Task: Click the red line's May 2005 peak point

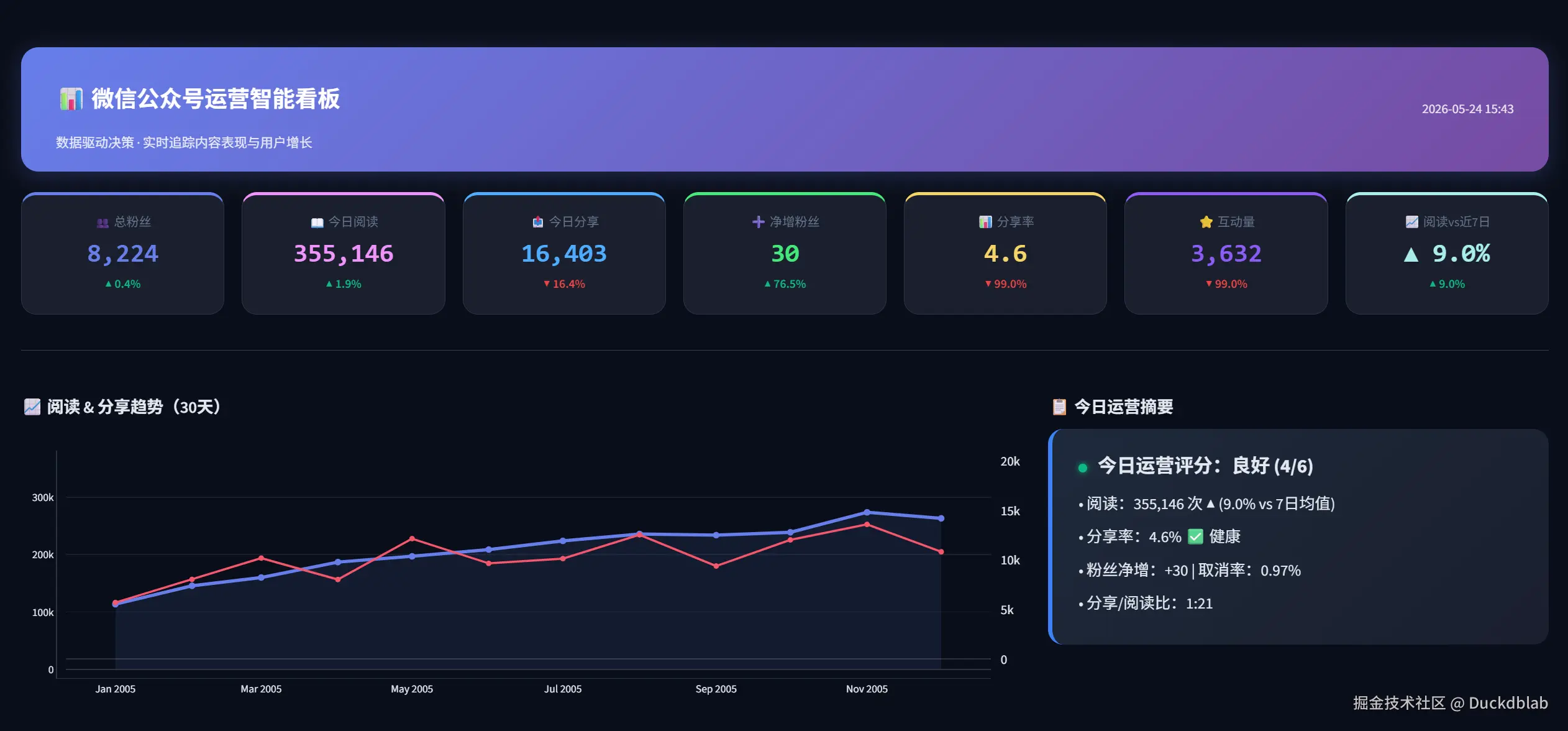Action: click(412, 538)
